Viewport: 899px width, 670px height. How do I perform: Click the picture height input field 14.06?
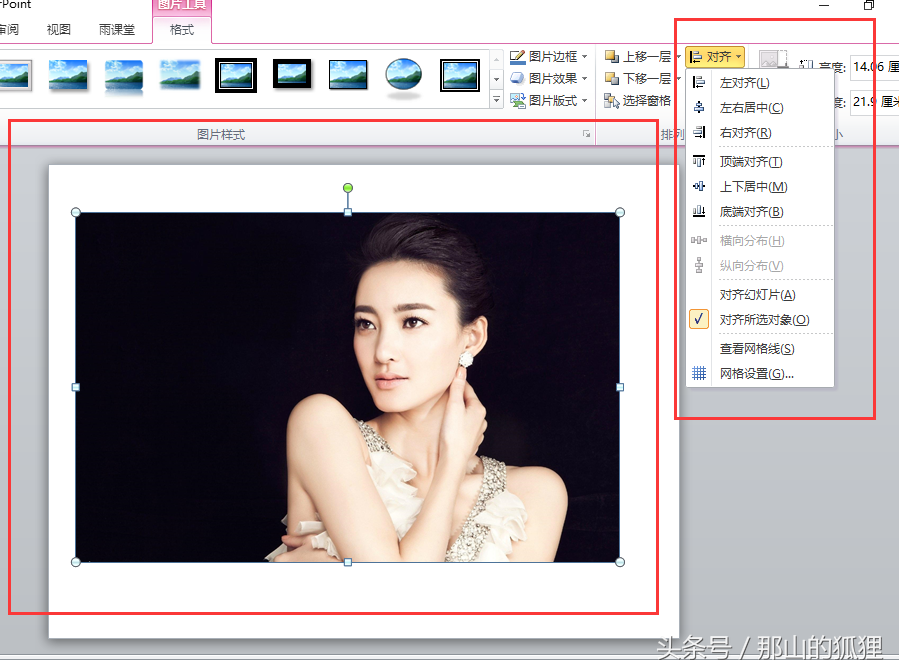874,66
